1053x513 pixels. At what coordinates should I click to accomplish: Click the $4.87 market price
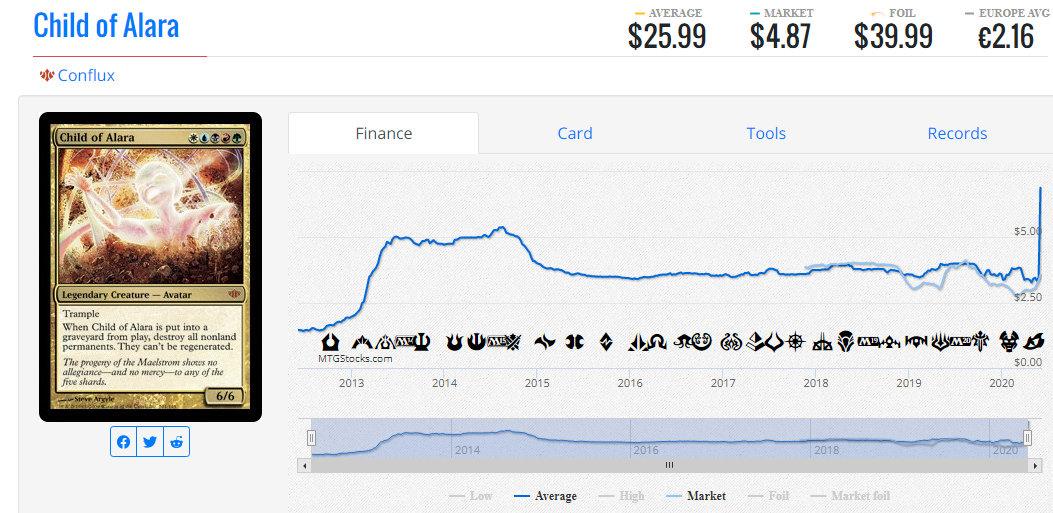780,36
